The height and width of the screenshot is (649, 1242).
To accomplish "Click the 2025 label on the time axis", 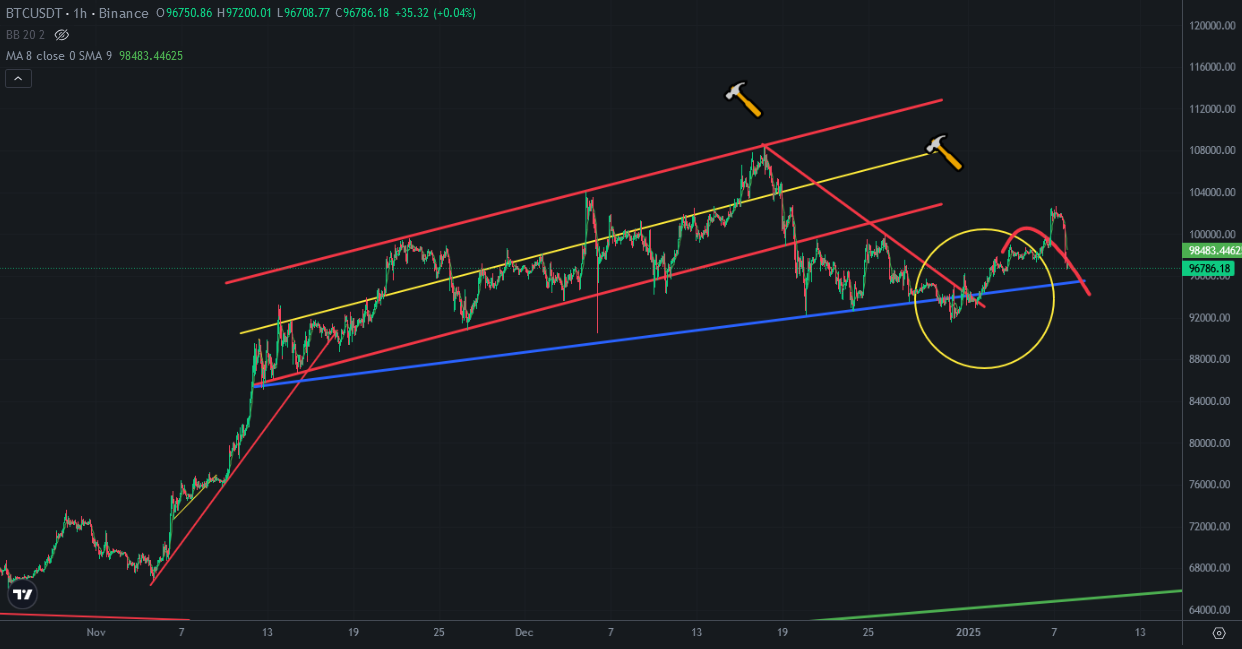I will pos(967,632).
